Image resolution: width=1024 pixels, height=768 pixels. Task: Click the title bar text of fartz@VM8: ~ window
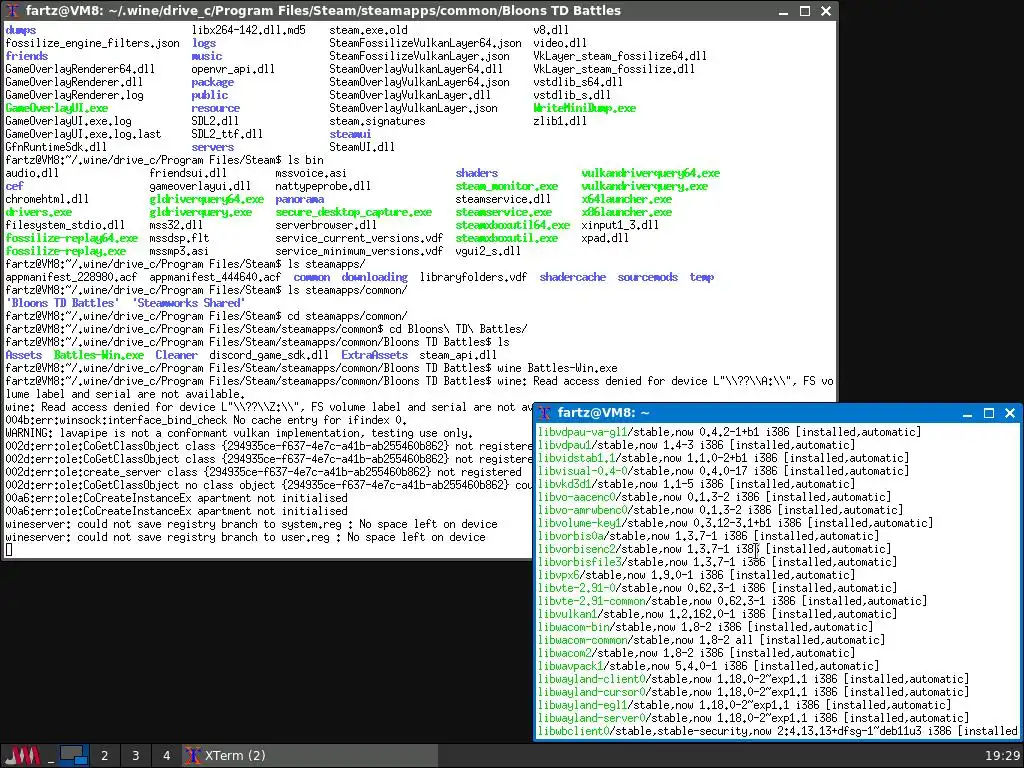coord(603,413)
